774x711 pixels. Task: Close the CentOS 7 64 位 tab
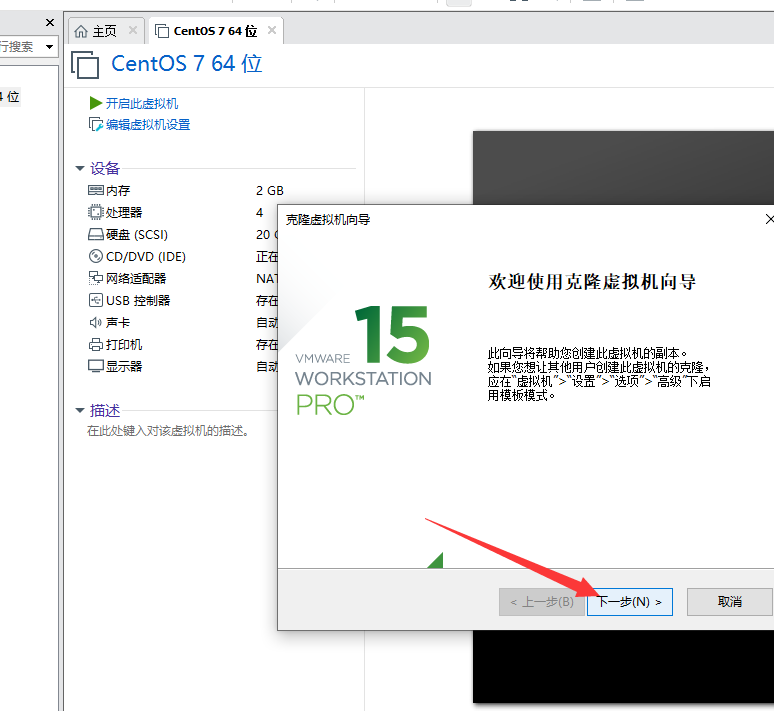pos(271,30)
